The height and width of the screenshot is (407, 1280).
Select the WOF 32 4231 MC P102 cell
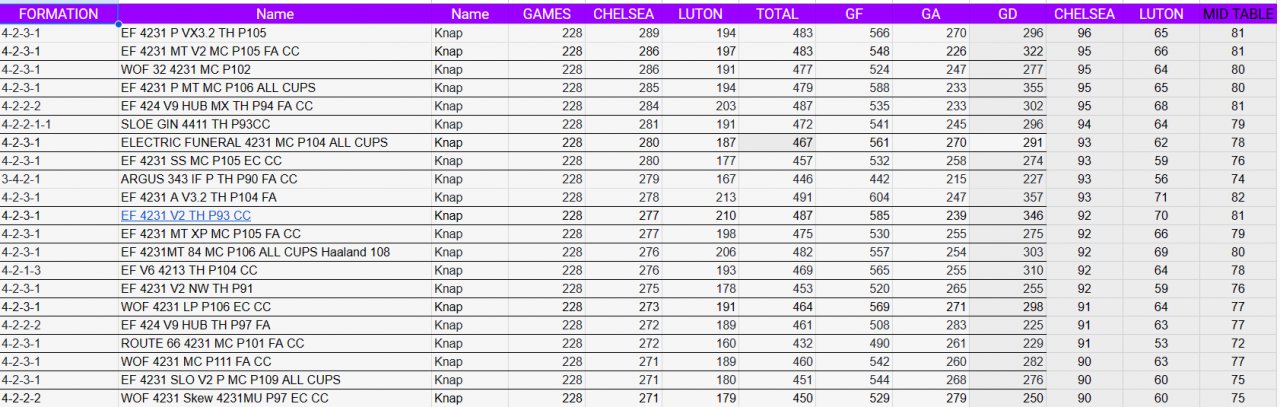point(186,70)
